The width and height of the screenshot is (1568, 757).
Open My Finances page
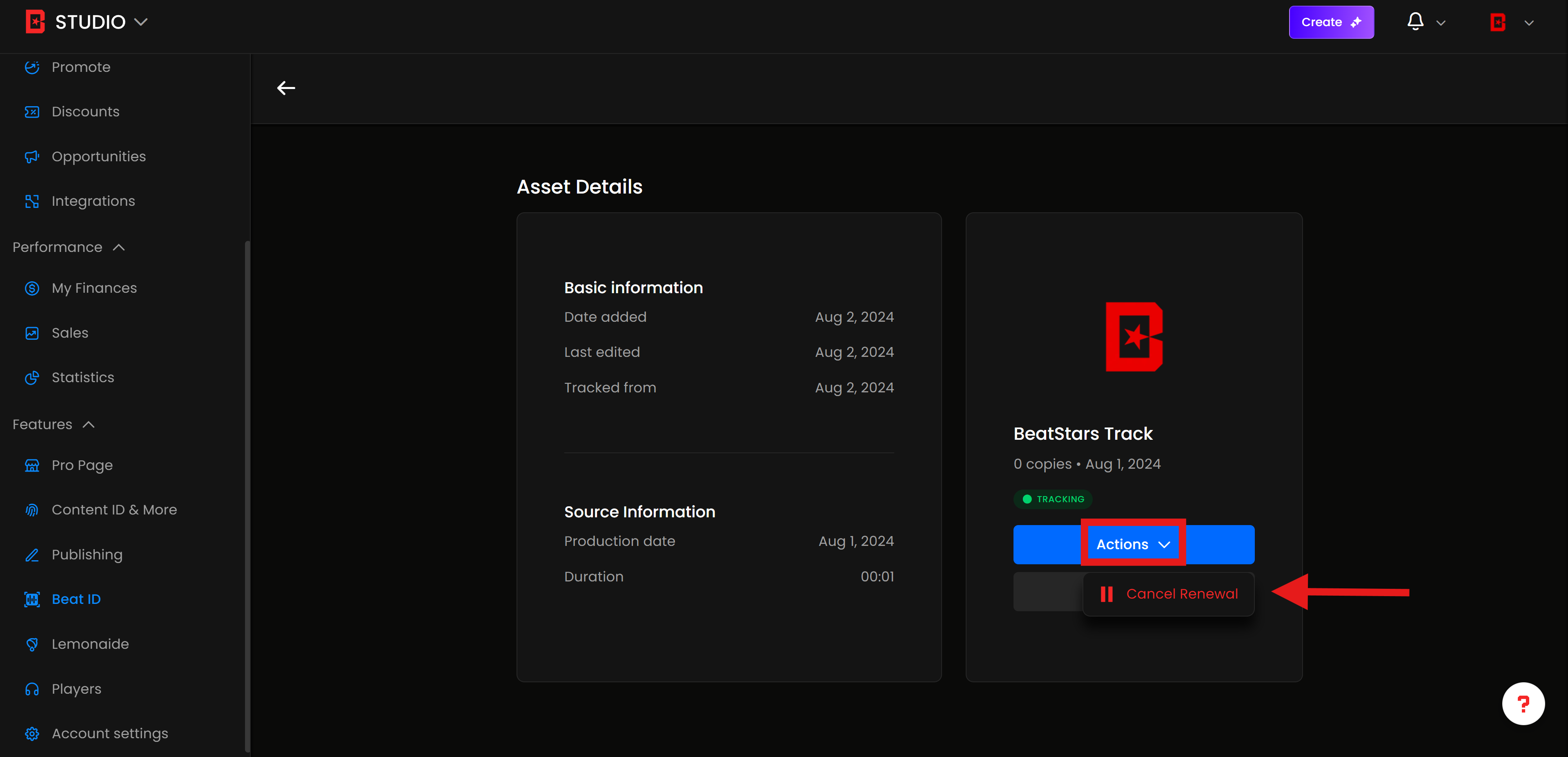94,288
